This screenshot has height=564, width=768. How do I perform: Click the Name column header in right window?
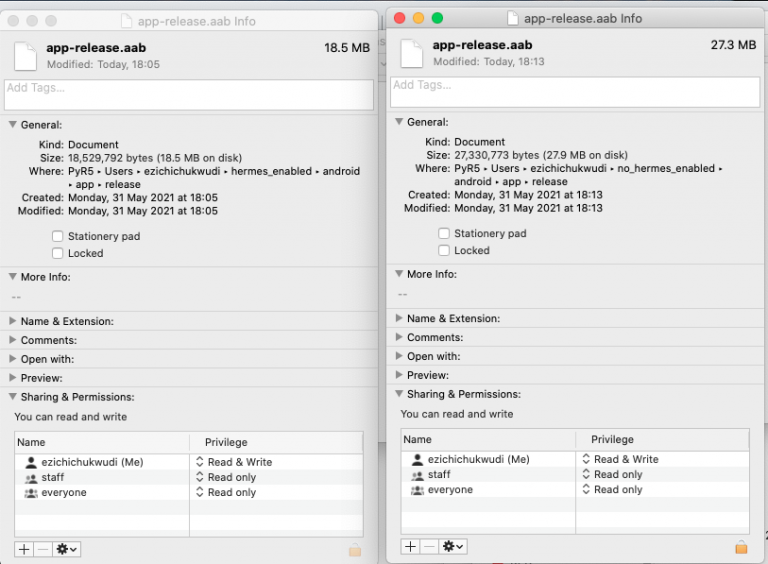click(x=488, y=439)
